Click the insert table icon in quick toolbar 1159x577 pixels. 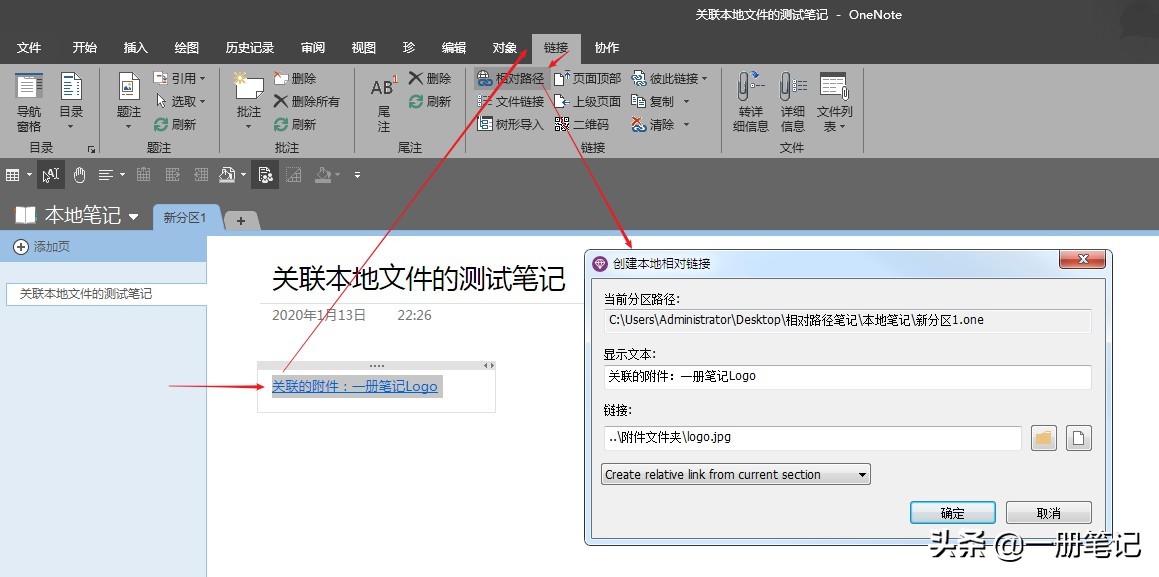pyautogui.click(x=13, y=175)
